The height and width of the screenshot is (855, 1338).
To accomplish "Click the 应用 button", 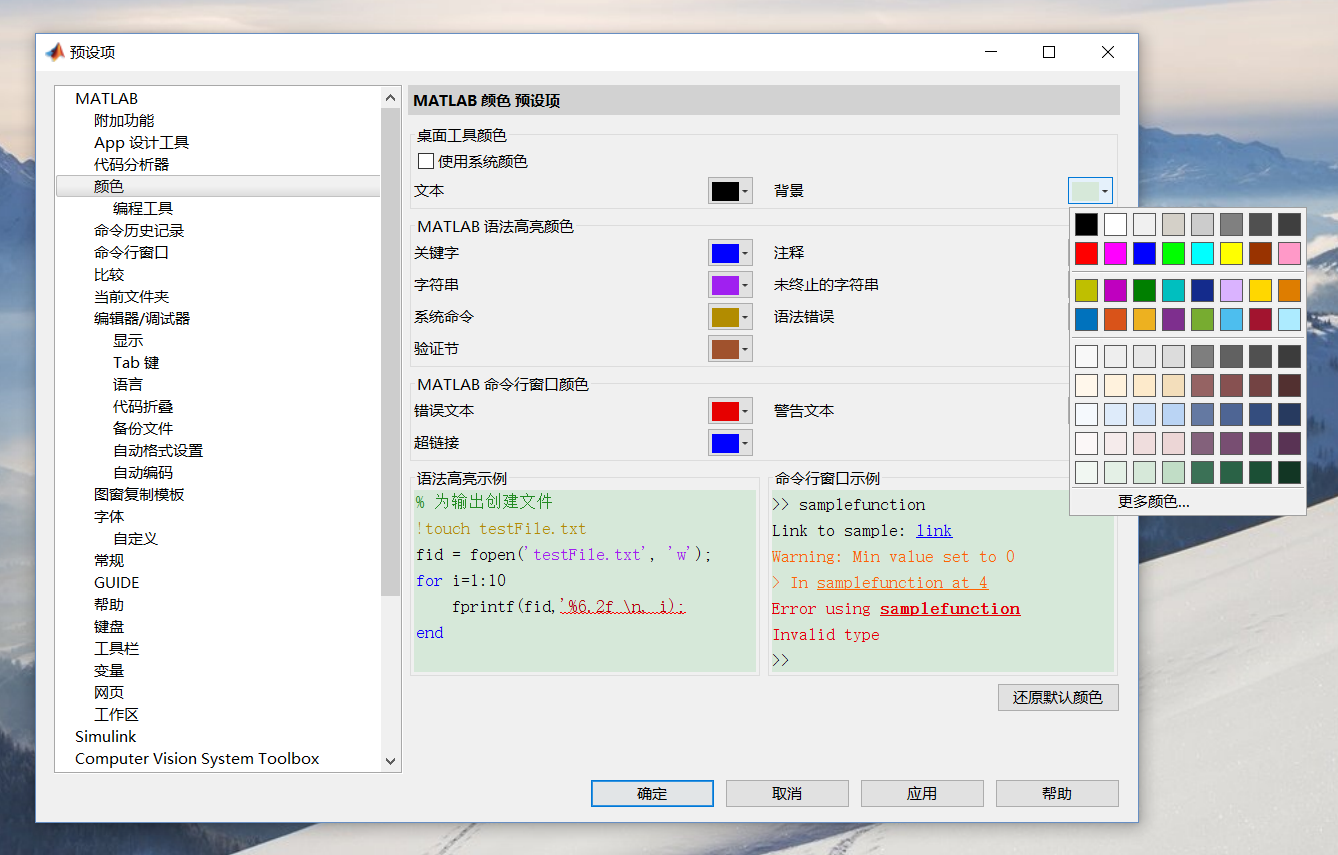I will click(922, 793).
